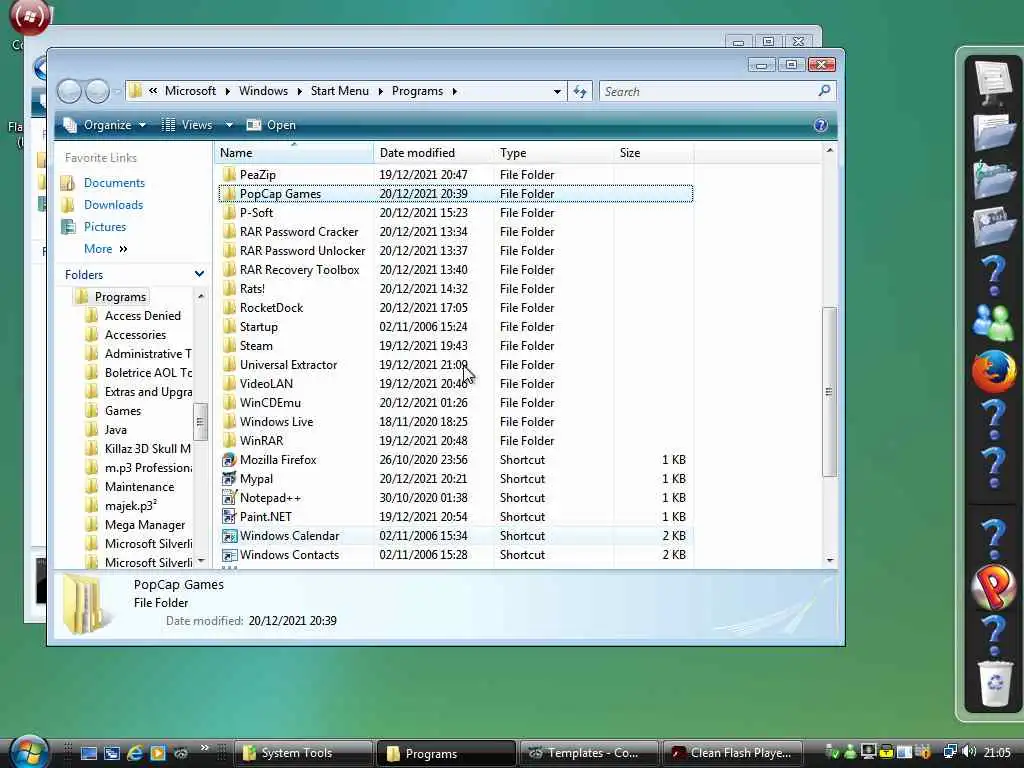The height and width of the screenshot is (768, 1024).
Task: Open Documents favorite link
Action: [114, 183]
